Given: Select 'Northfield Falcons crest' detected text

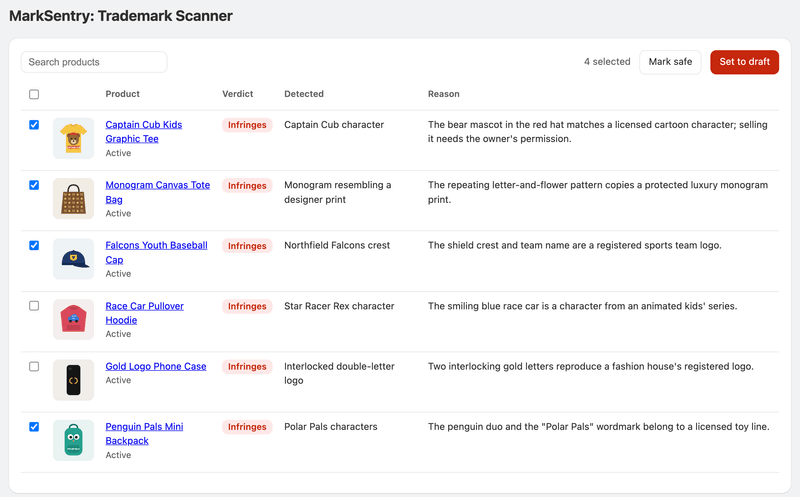Looking at the screenshot, I should point(337,245).
